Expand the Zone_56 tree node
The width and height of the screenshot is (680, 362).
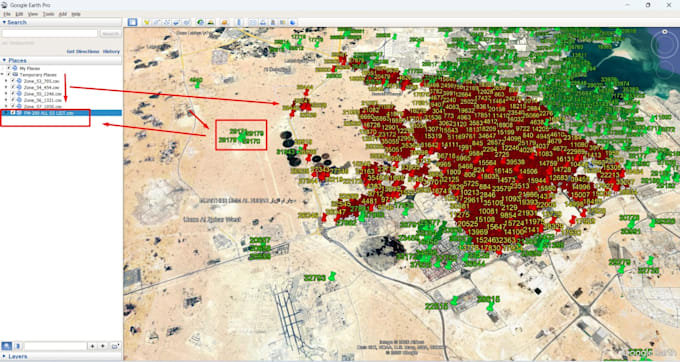[x=6, y=100]
